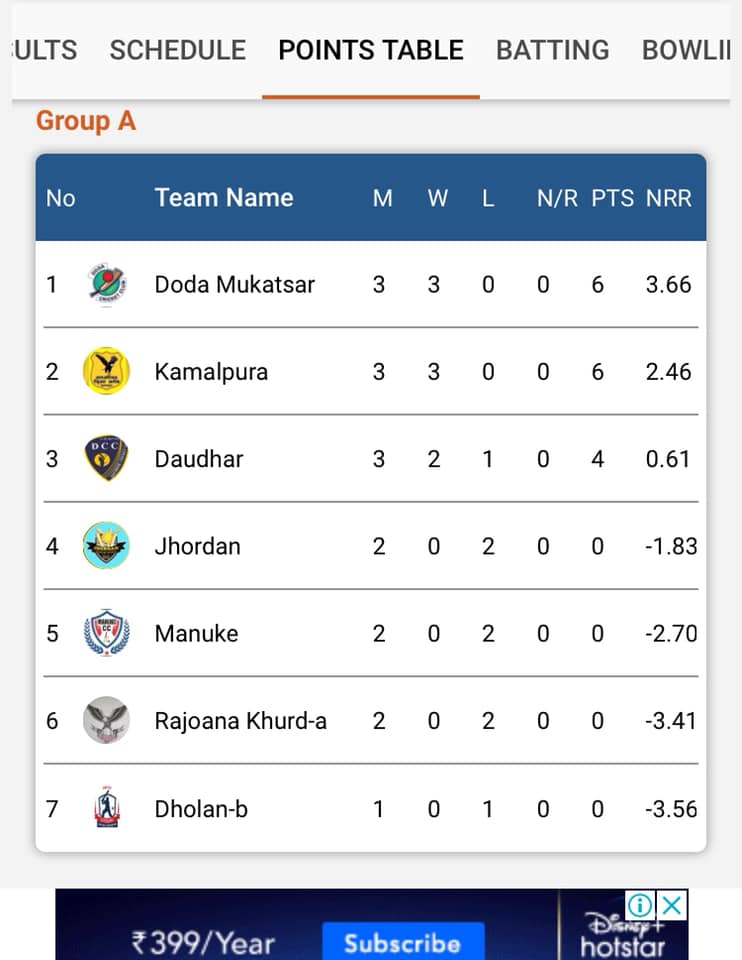Select the Daudhar DCC shield logo
742x960 pixels.
pyautogui.click(x=107, y=458)
